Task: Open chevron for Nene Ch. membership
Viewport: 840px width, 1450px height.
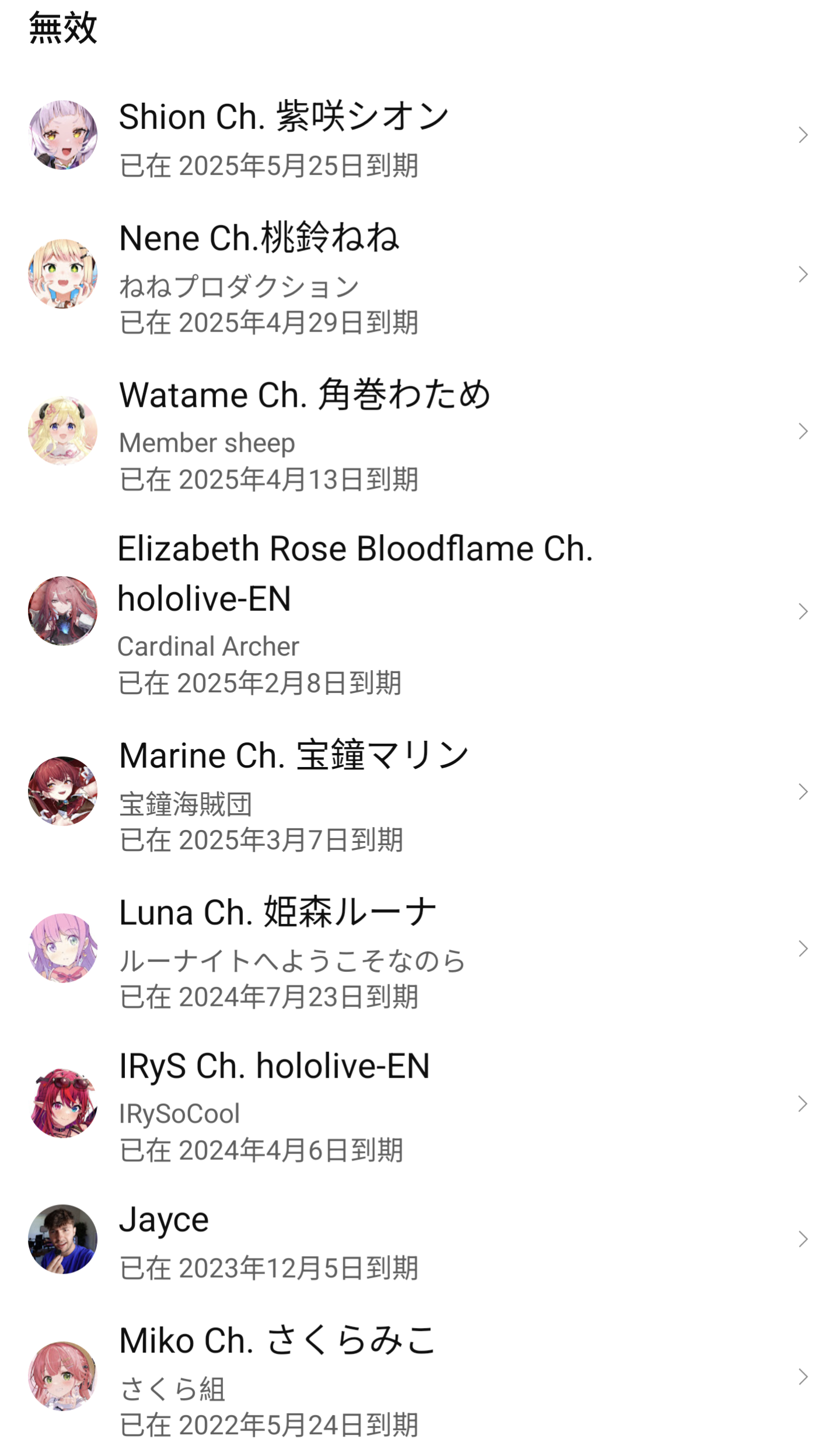Action: point(803,274)
